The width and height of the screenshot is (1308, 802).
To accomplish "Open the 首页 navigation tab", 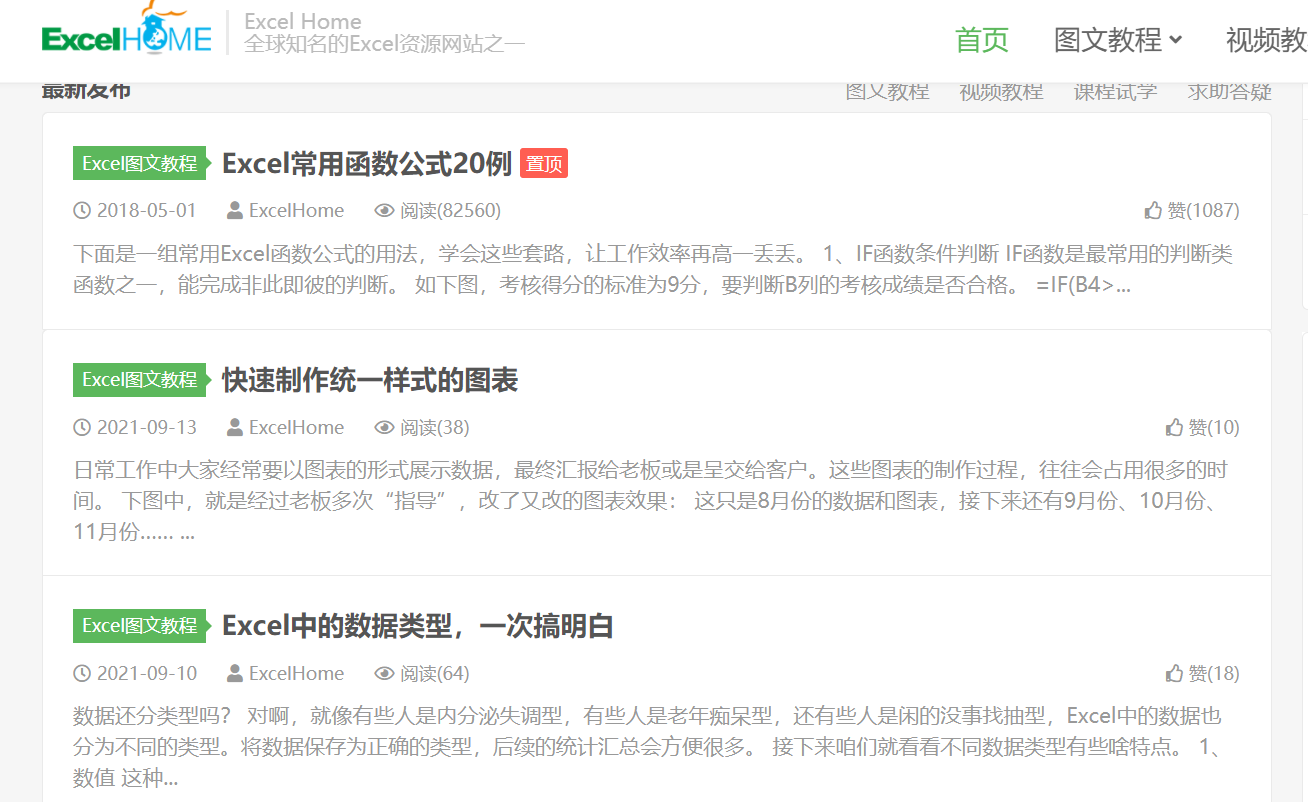I will 982,40.
